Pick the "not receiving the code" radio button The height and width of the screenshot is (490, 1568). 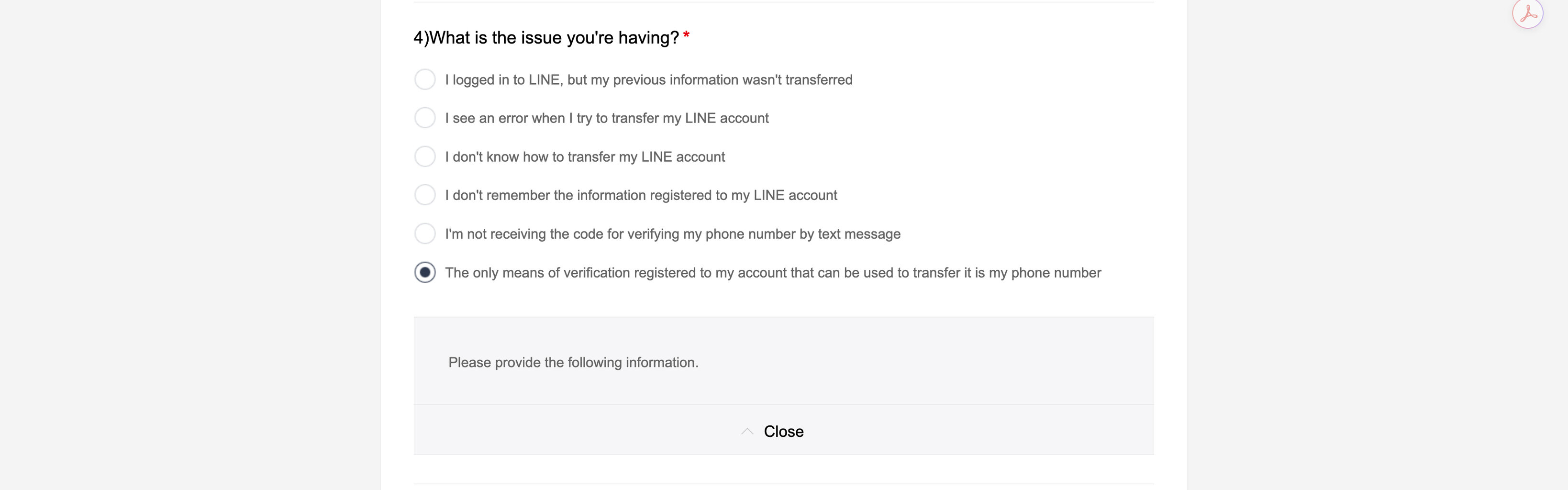[x=425, y=233]
